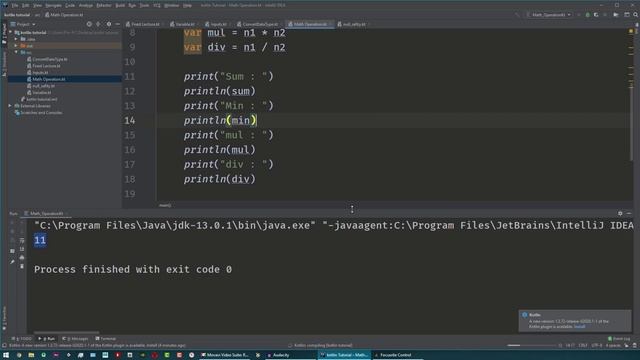
Task: Click the green Debug bug icon
Action: [x=587, y=15]
